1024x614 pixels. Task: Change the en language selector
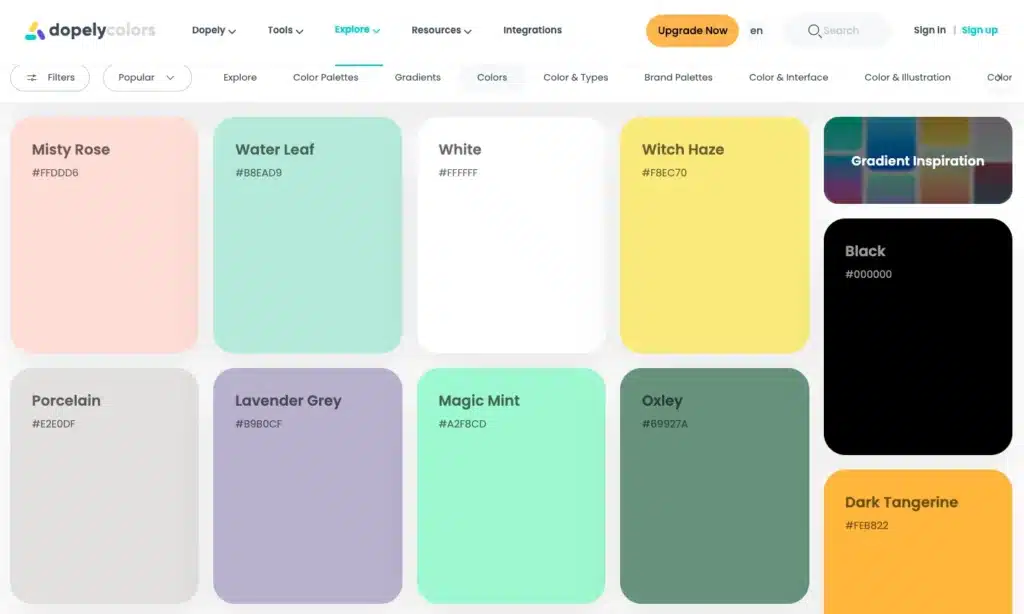pos(756,31)
